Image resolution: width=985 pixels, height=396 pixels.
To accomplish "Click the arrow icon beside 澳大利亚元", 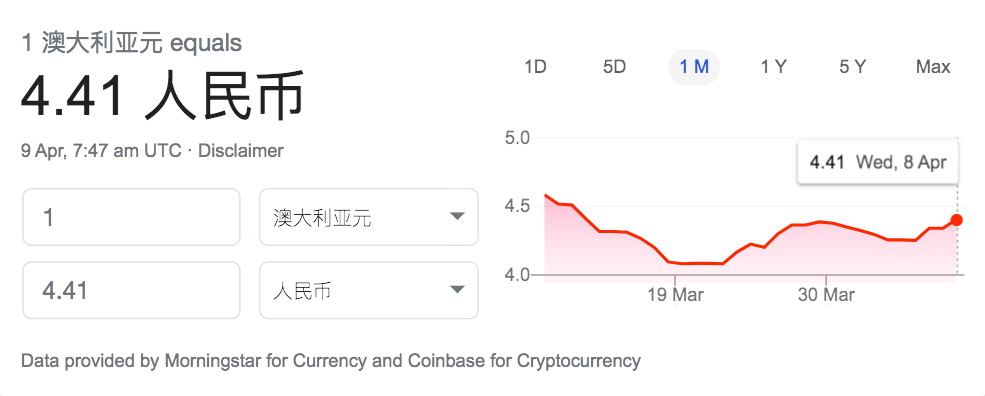I will 457,217.
